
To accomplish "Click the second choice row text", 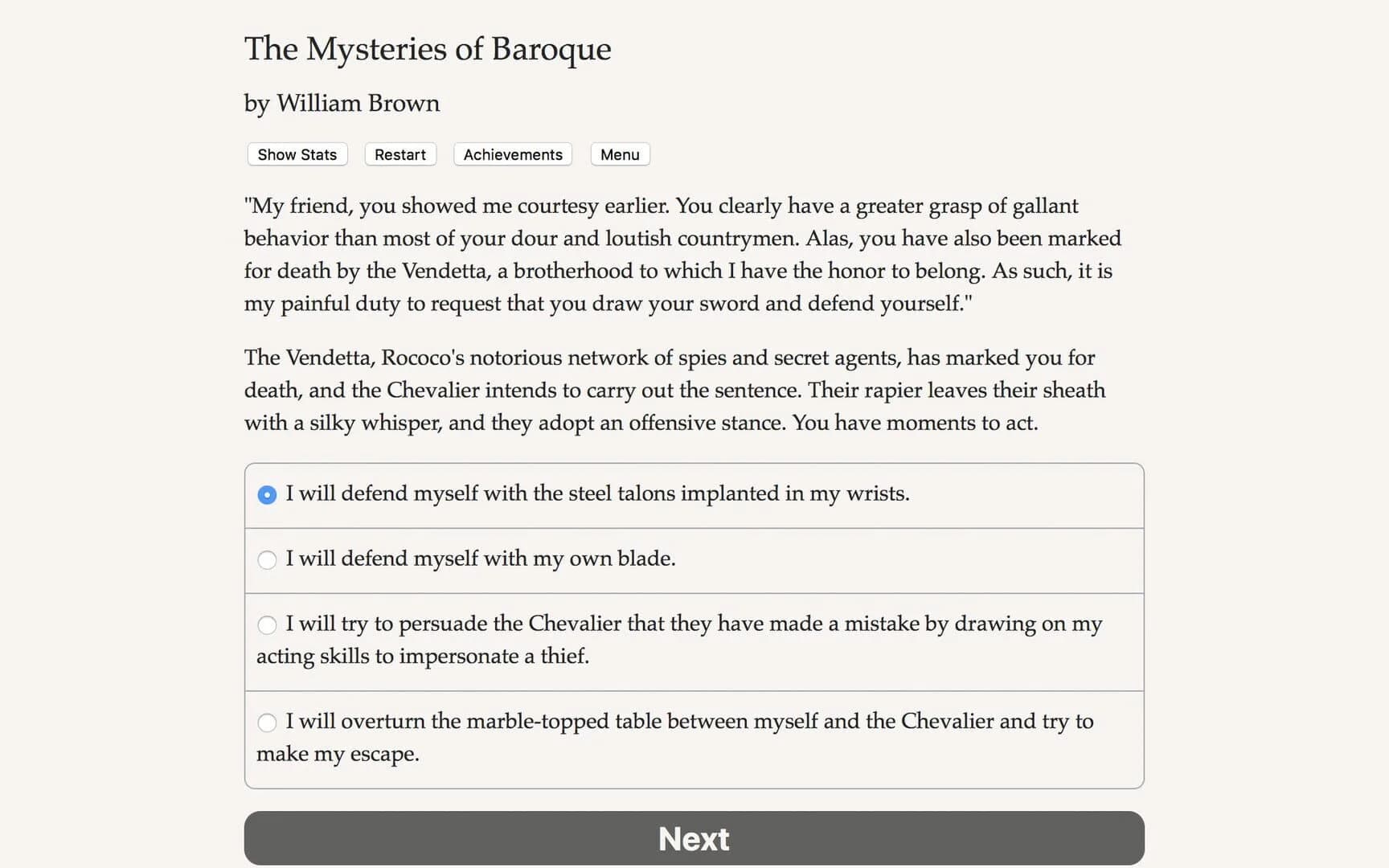I will point(481,559).
